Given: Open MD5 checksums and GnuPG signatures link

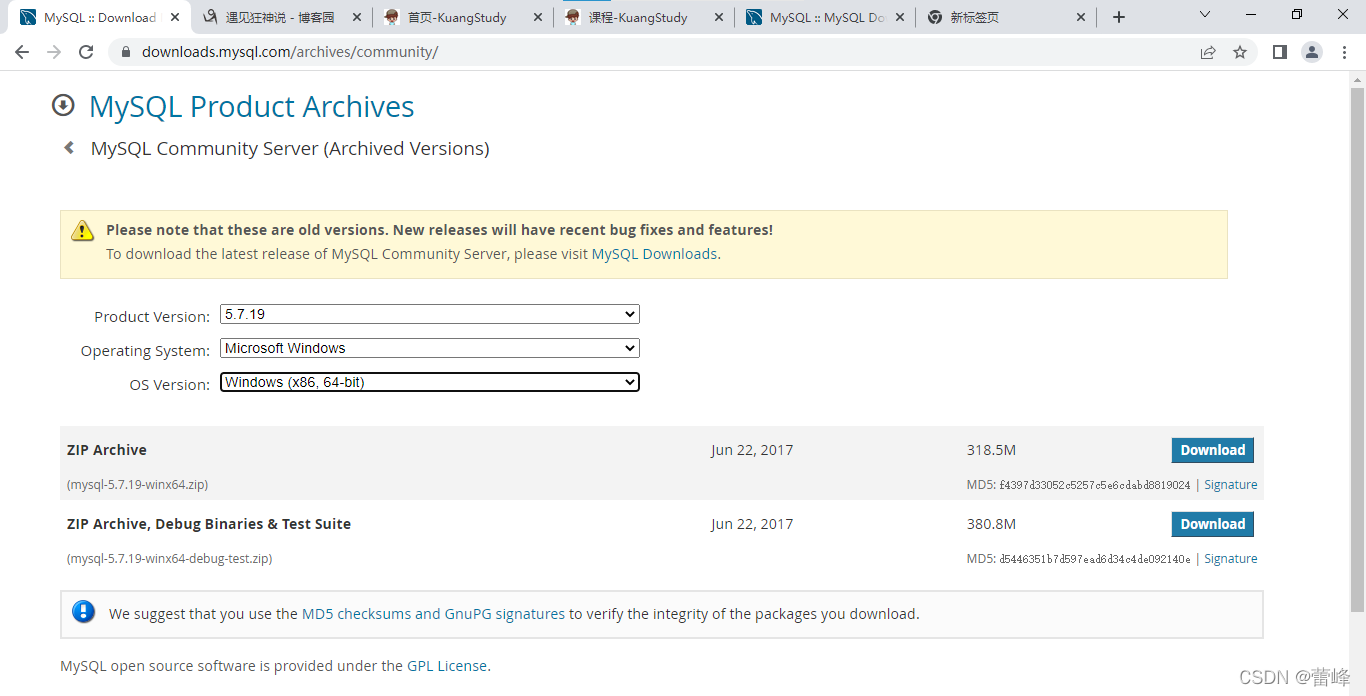Looking at the screenshot, I should [433, 614].
